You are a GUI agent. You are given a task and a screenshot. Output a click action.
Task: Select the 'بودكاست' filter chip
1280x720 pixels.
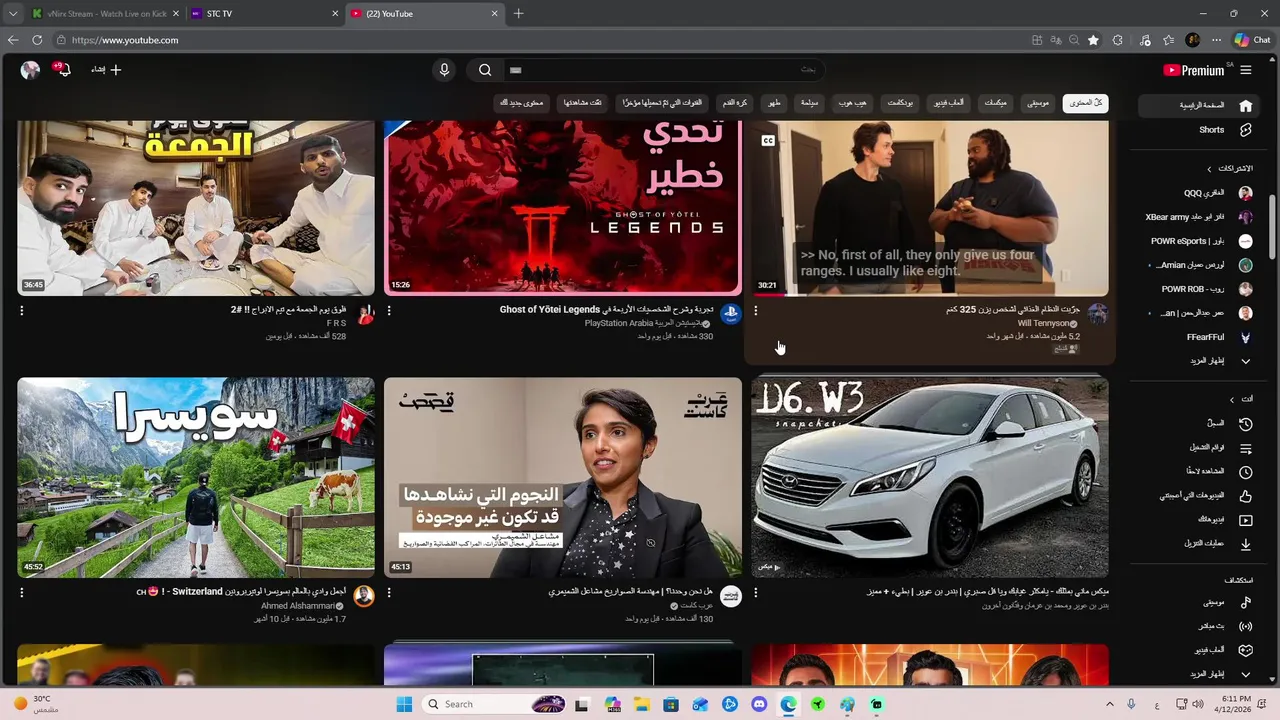point(900,103)
